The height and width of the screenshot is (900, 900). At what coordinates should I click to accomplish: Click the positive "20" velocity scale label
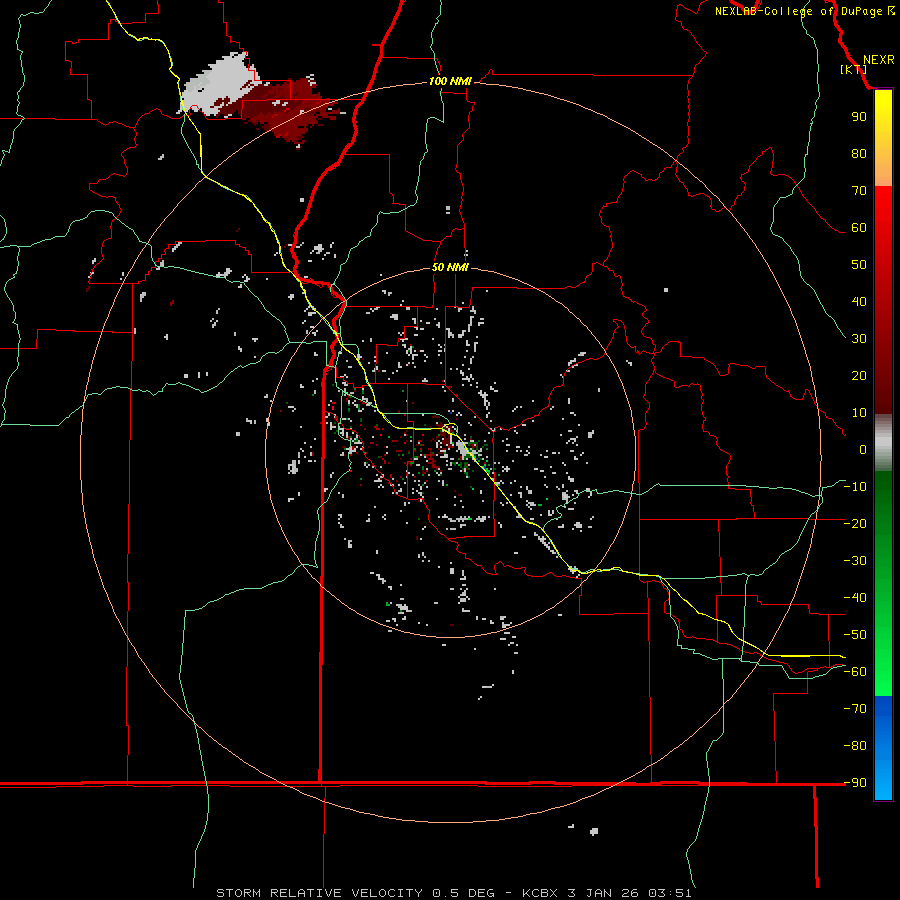coord(859,375)
